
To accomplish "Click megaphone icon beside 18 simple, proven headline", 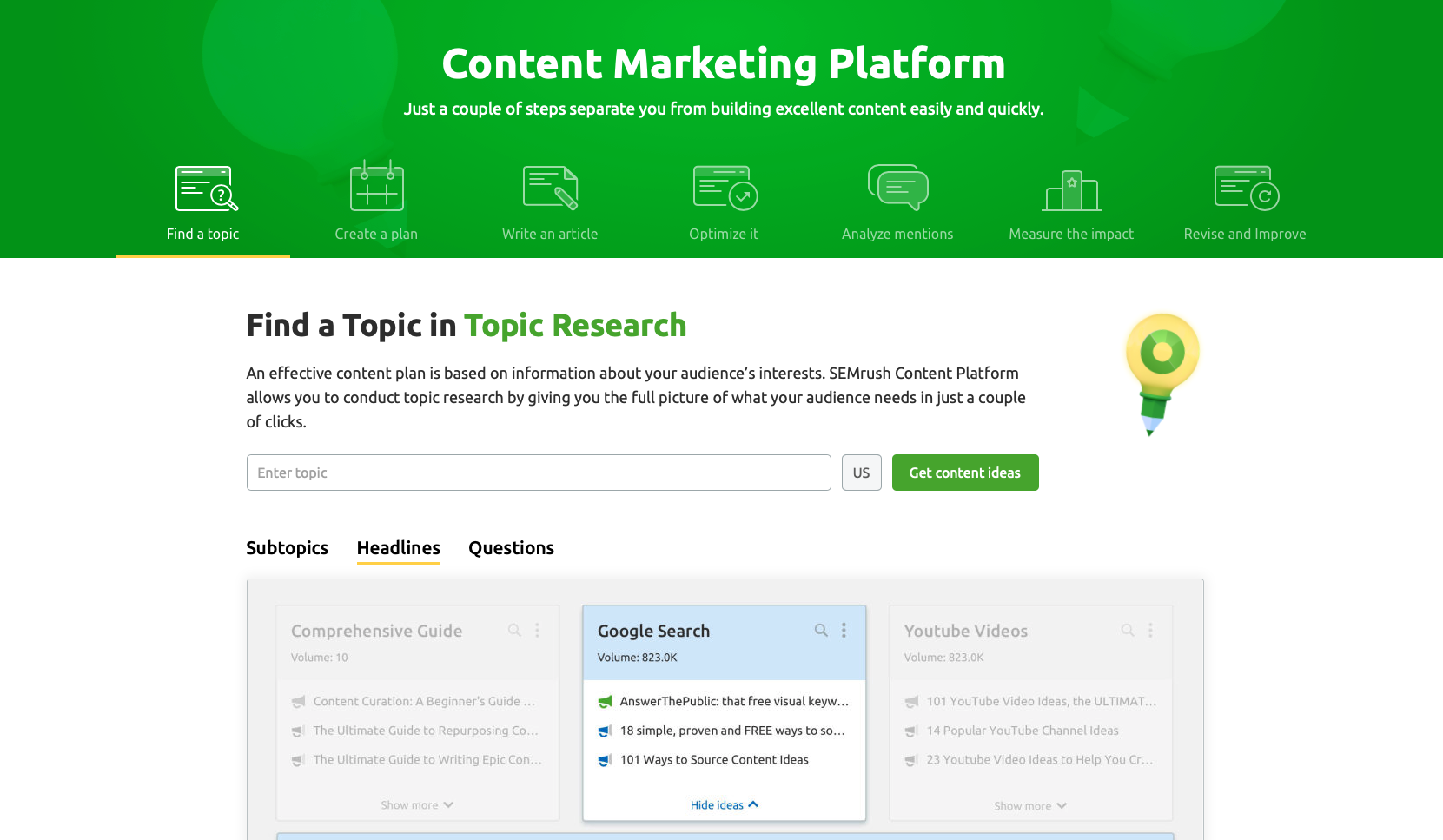I will click(x=605, y=731).
